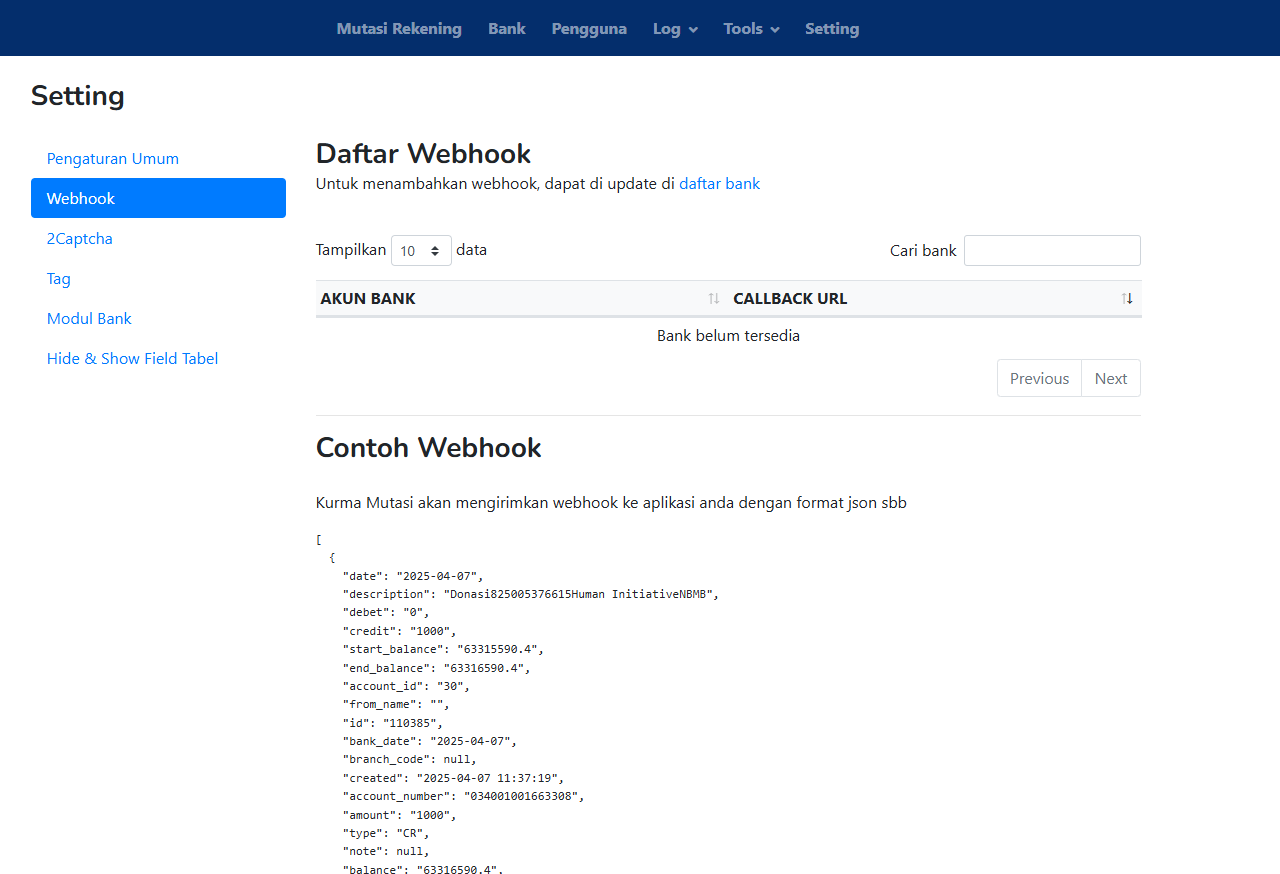1280x874 pixels.
Task: Click the Previous pagination button
Action: (x=1039, y=379)
